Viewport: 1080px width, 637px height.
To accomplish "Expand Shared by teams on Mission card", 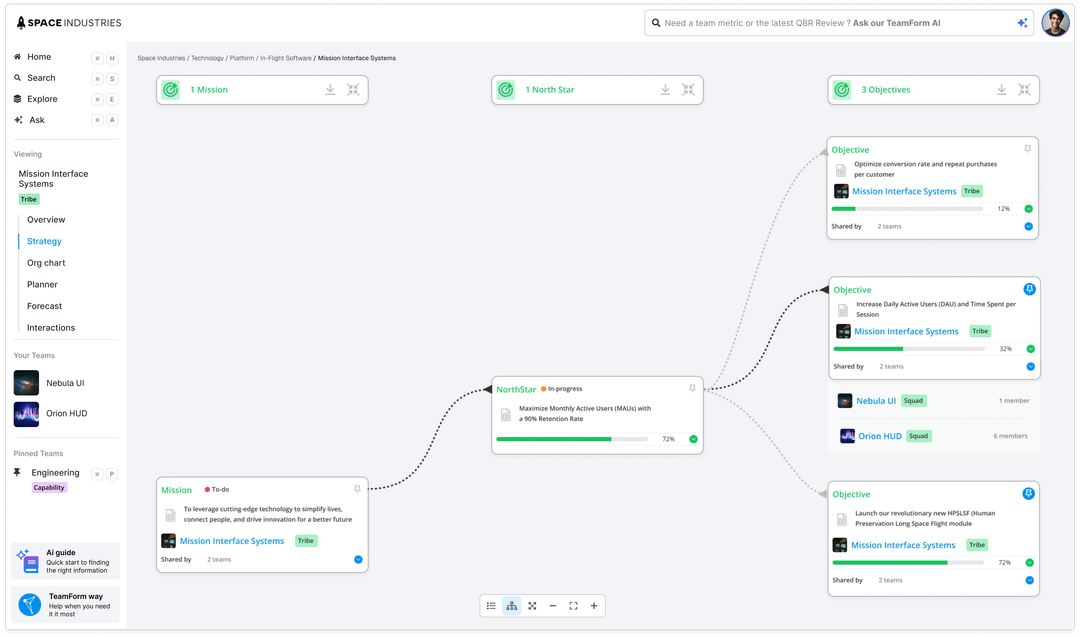I will (357, 559).
